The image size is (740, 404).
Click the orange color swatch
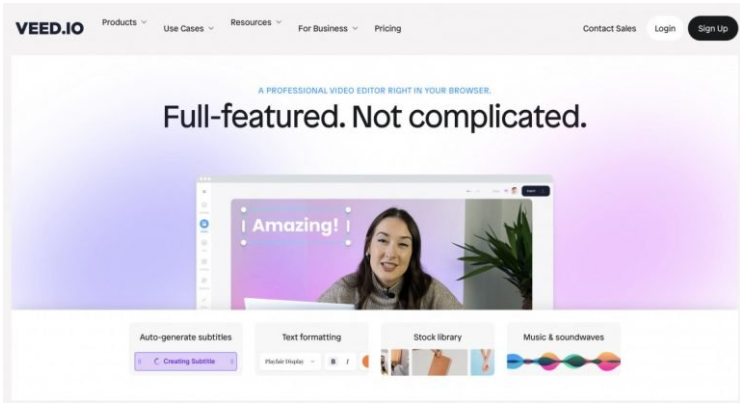tap(365, 362)
